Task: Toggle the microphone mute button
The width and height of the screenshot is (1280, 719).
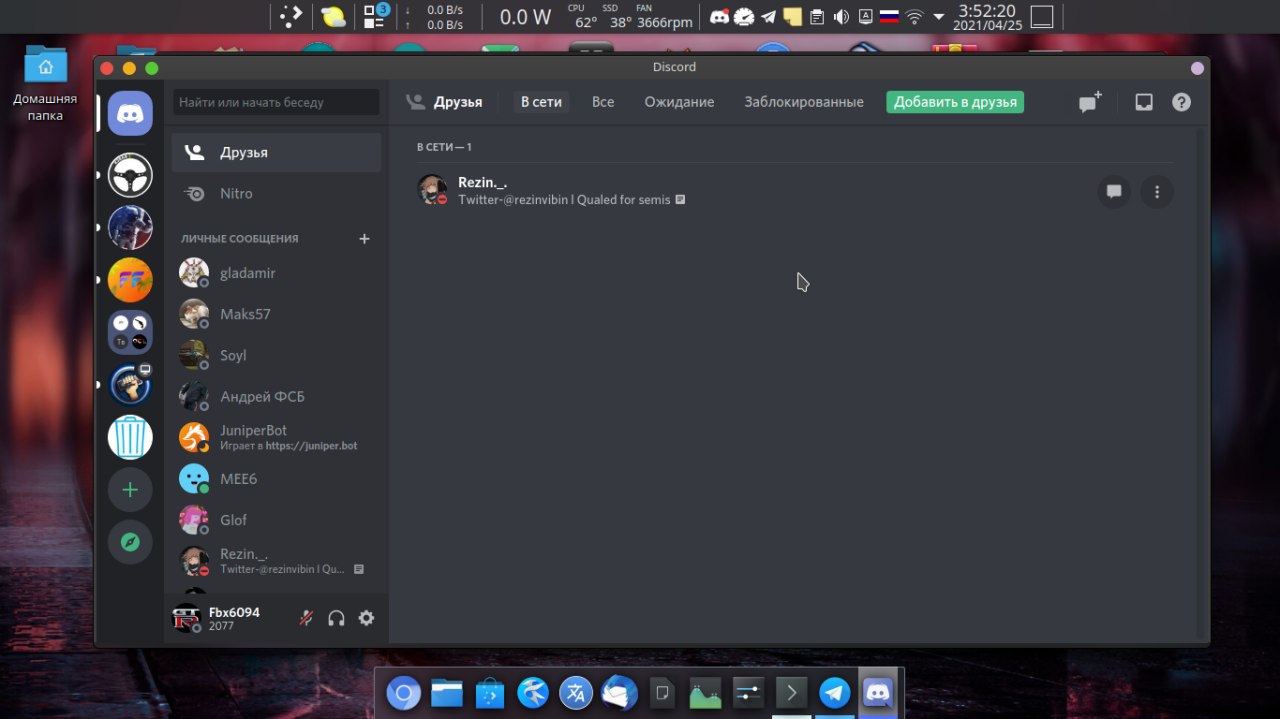Action: pos(306,618)
